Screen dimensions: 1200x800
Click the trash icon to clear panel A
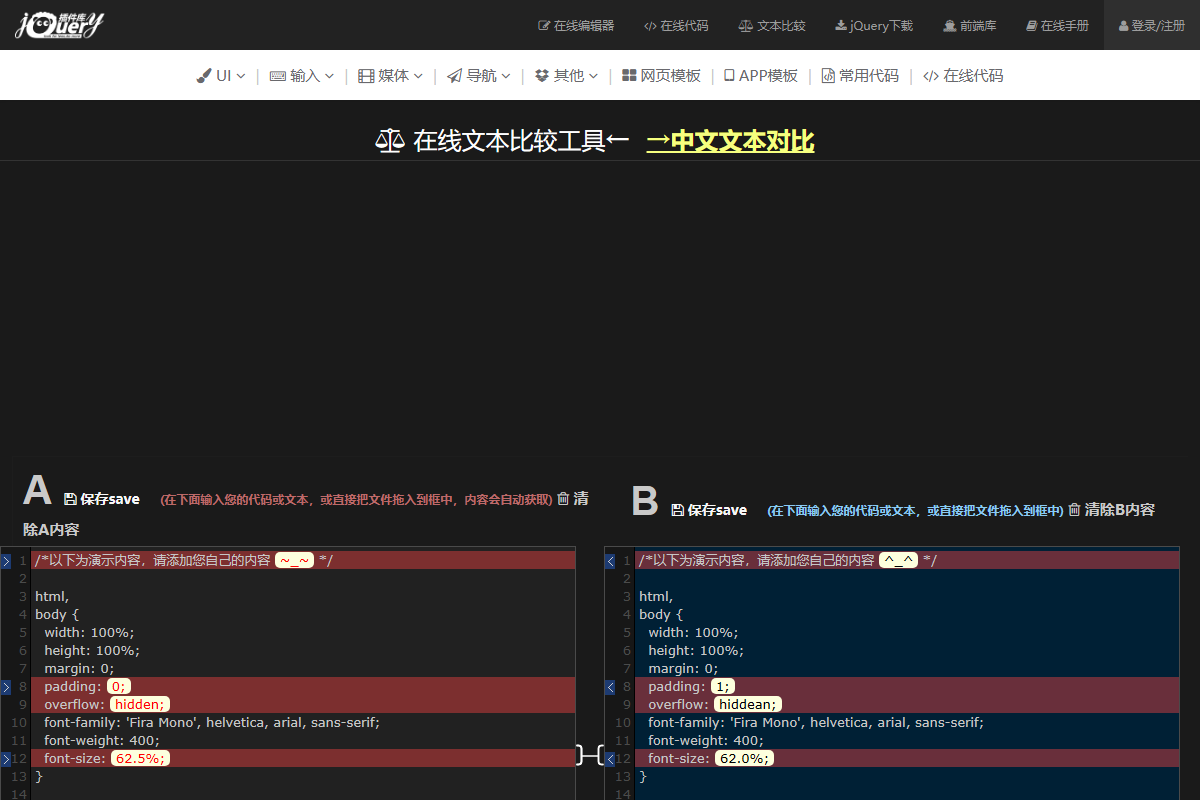tap(562, 498)
